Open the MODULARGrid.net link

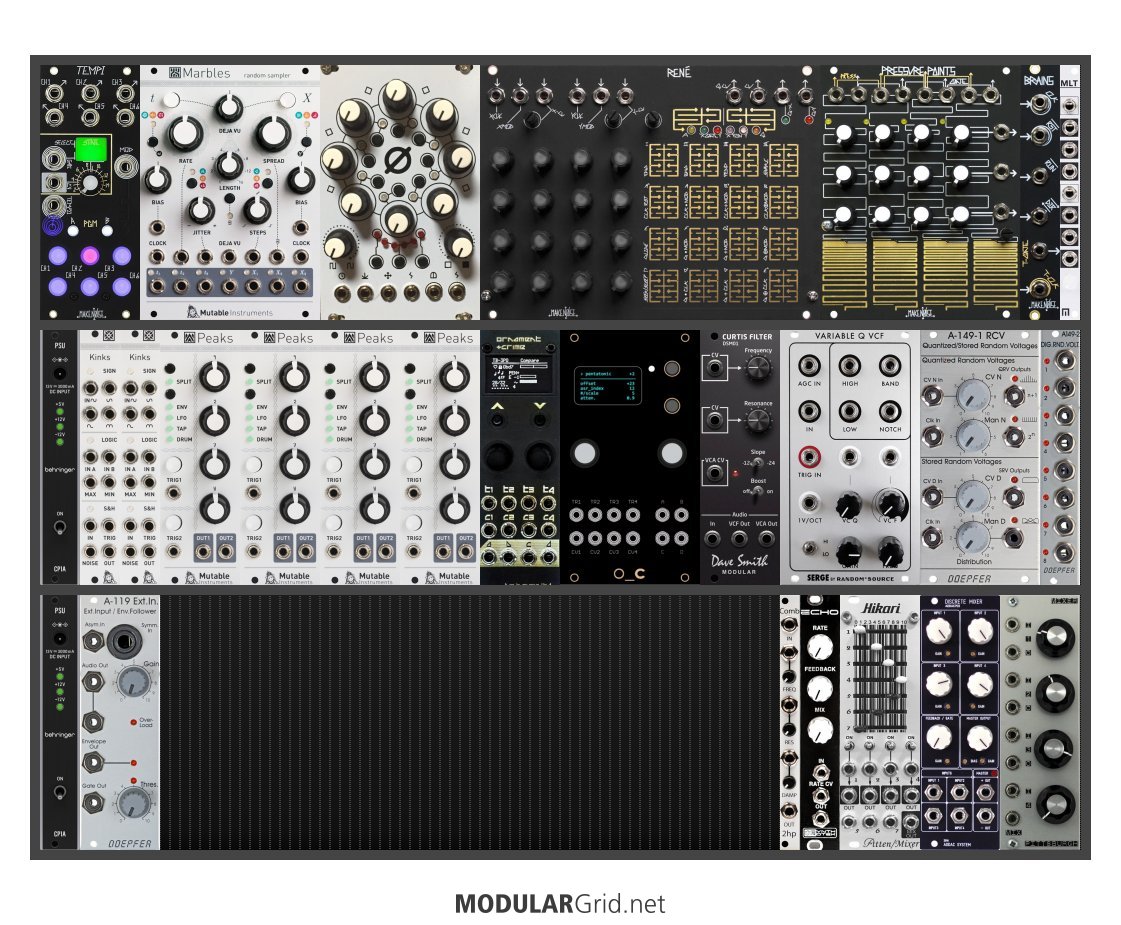pos(559,904)
